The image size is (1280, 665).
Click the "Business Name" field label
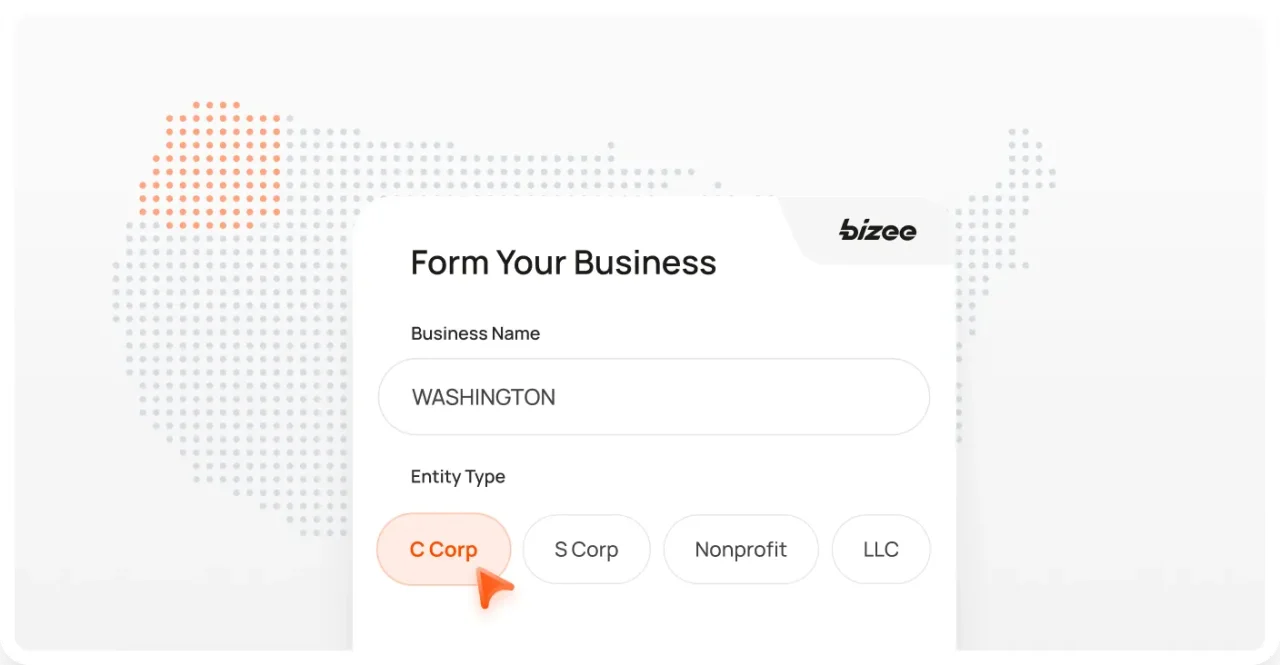[475, 334]
